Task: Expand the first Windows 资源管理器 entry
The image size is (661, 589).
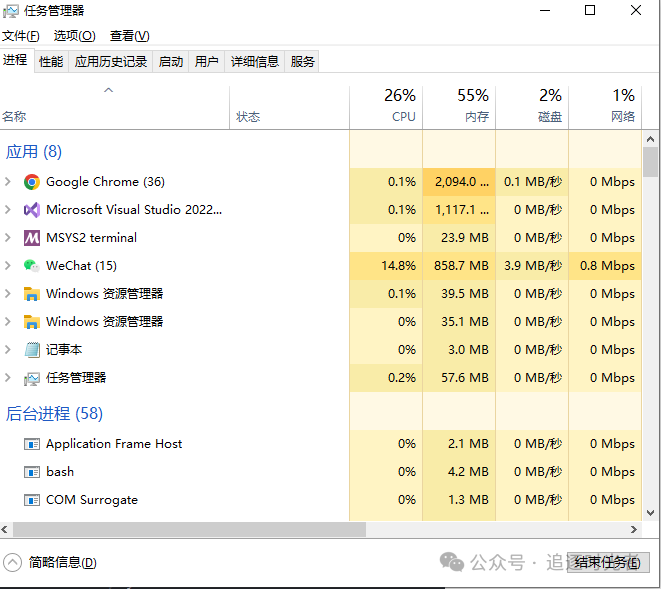Action: pyautogui.click(x=8, y=294)
